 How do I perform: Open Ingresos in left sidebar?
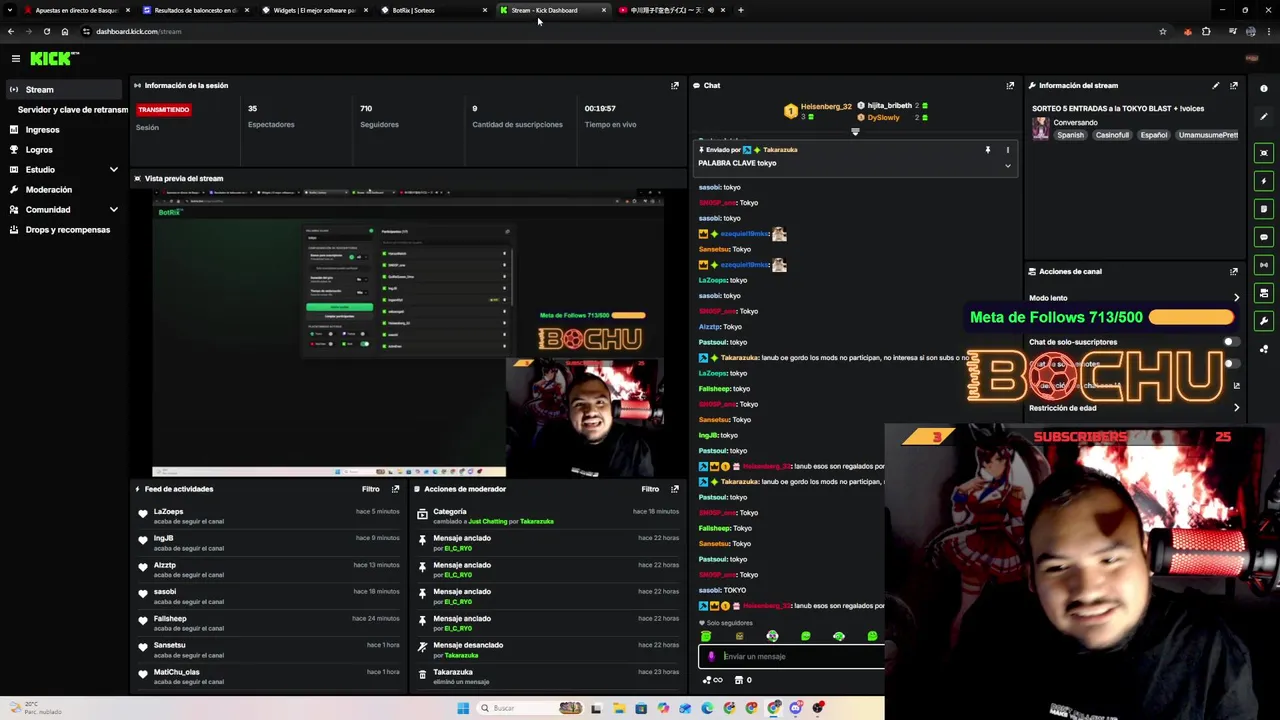click(42, 130)
